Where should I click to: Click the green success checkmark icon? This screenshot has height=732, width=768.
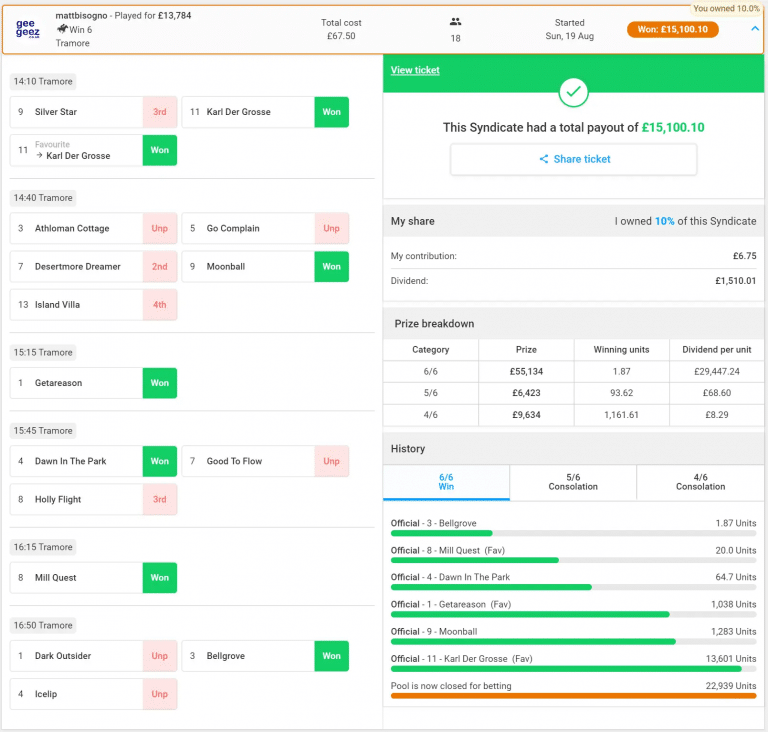point(573,92)
